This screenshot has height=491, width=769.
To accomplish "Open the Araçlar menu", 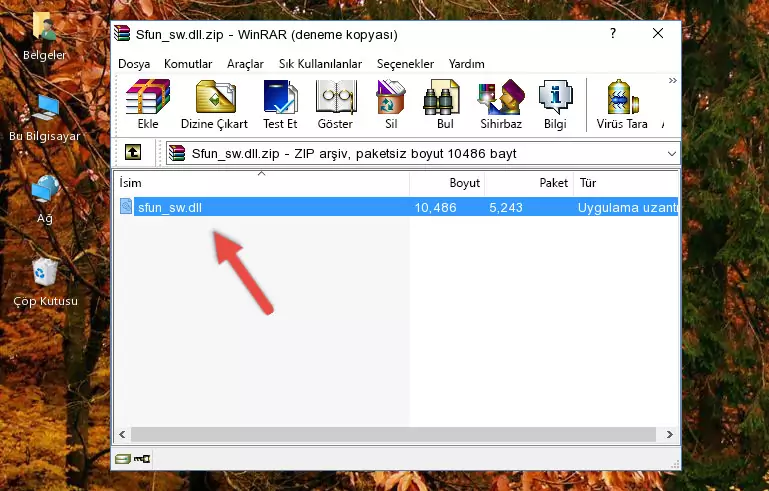I will [245, 64].
